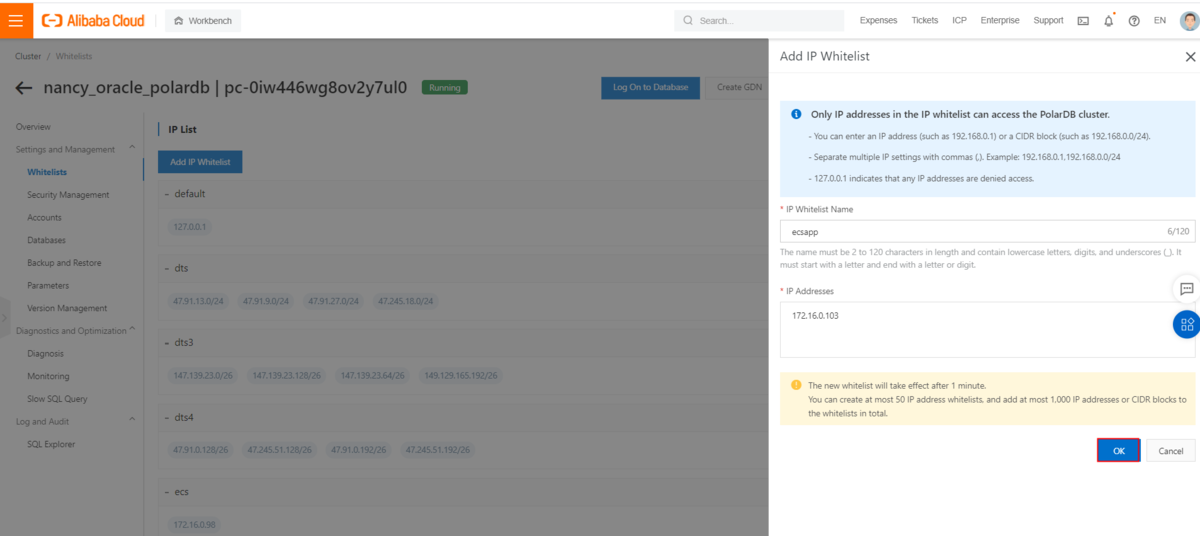Close the Add IP Whitelist panel
The width and height of the screenshot is (1200, 536).
[1189, 57]
